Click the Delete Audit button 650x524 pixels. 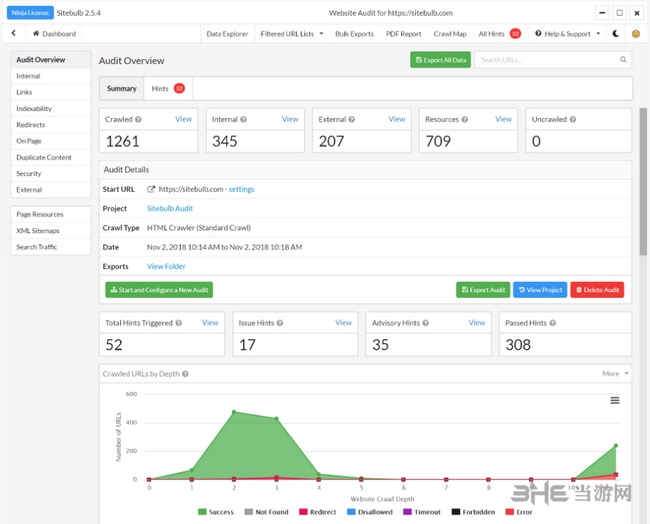(x=597, y=290)
